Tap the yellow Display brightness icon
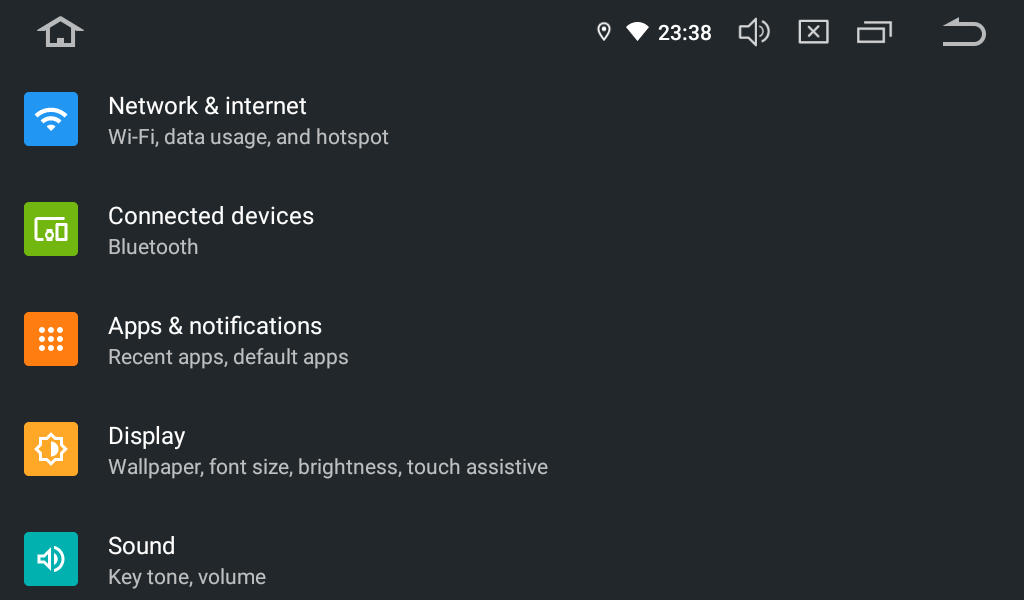The height and width of the screenshot is (600, 1024). (x=51, y=449)
